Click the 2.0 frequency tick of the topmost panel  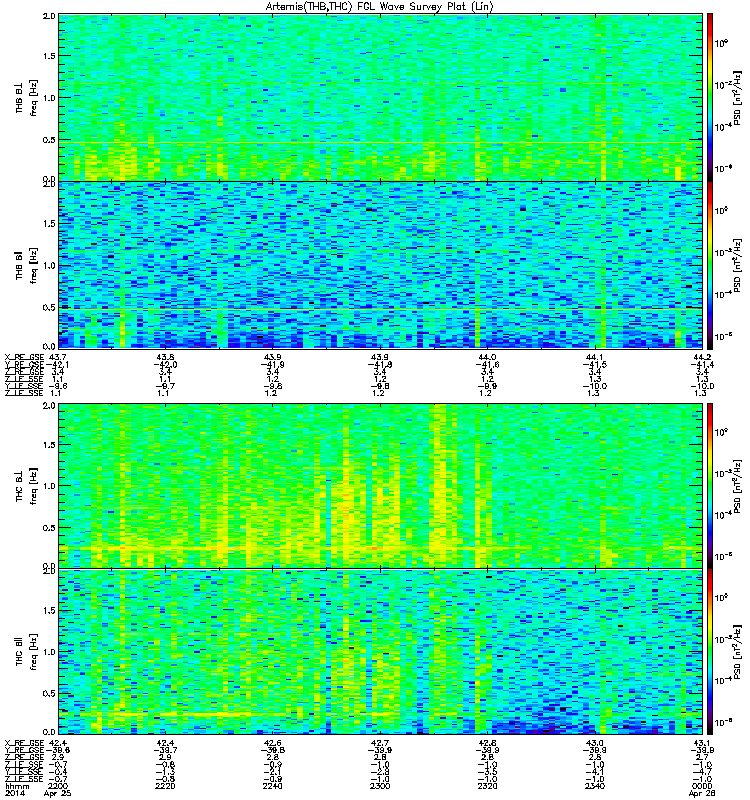(x=49, y=16)
